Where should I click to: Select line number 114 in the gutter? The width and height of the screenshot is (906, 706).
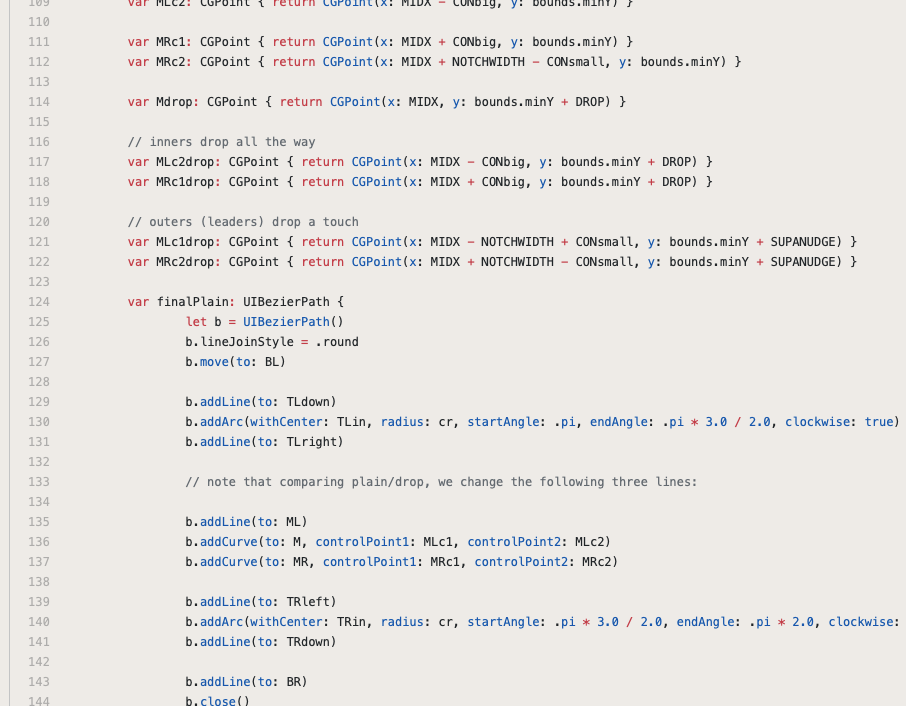[39, 102]
